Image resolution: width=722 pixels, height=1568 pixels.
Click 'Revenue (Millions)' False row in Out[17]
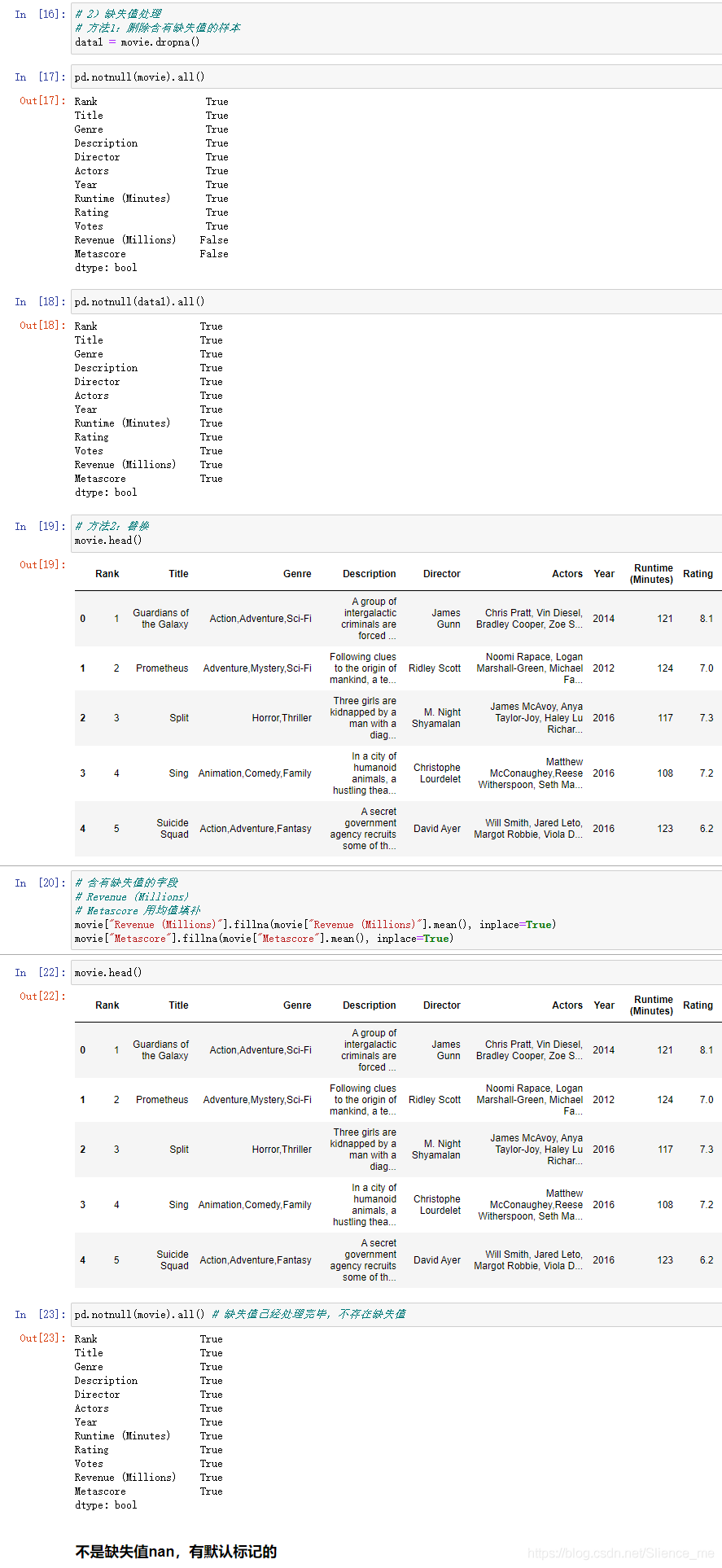pos(151,240)
